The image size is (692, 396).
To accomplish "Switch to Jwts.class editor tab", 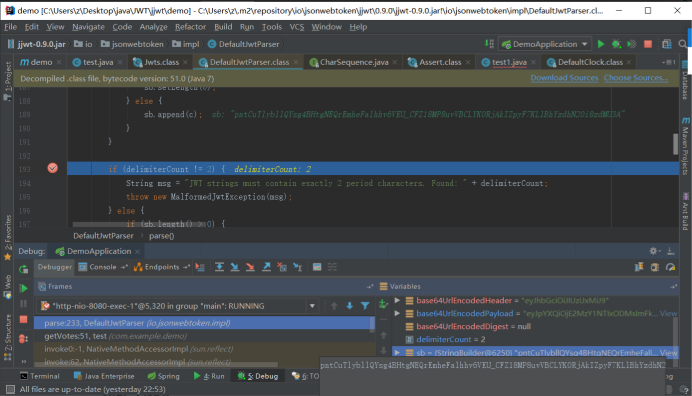I will [161, 62].
